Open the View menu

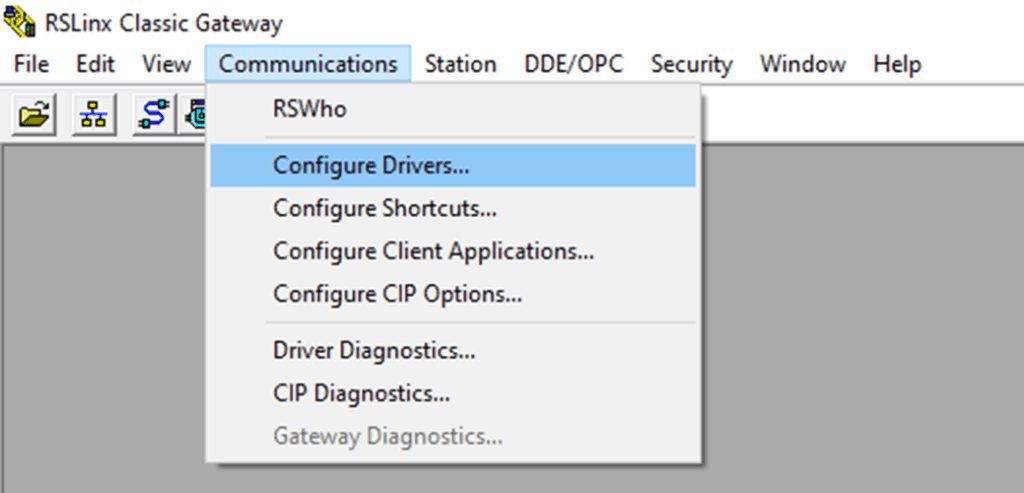[x=166, y=64]
